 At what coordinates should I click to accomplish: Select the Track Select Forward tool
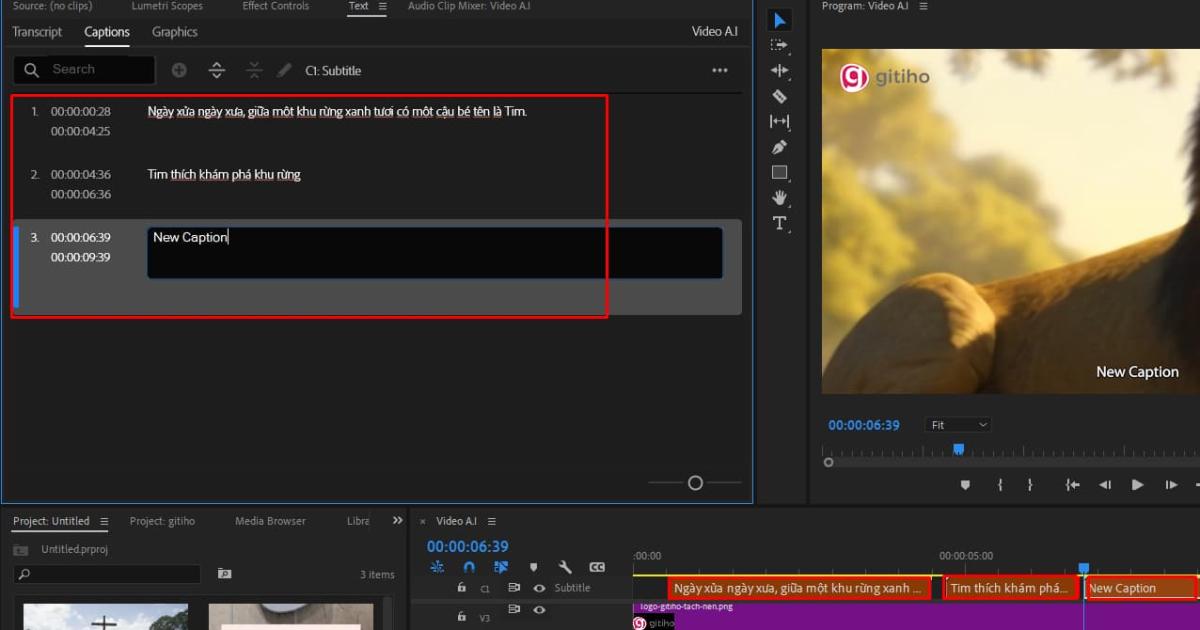tap(780, 45)
